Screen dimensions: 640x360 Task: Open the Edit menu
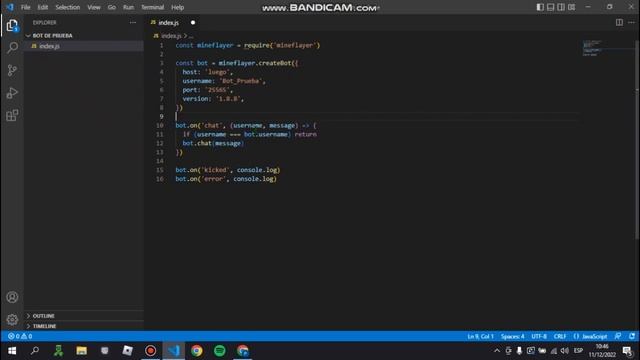click(x=42, y=7)
